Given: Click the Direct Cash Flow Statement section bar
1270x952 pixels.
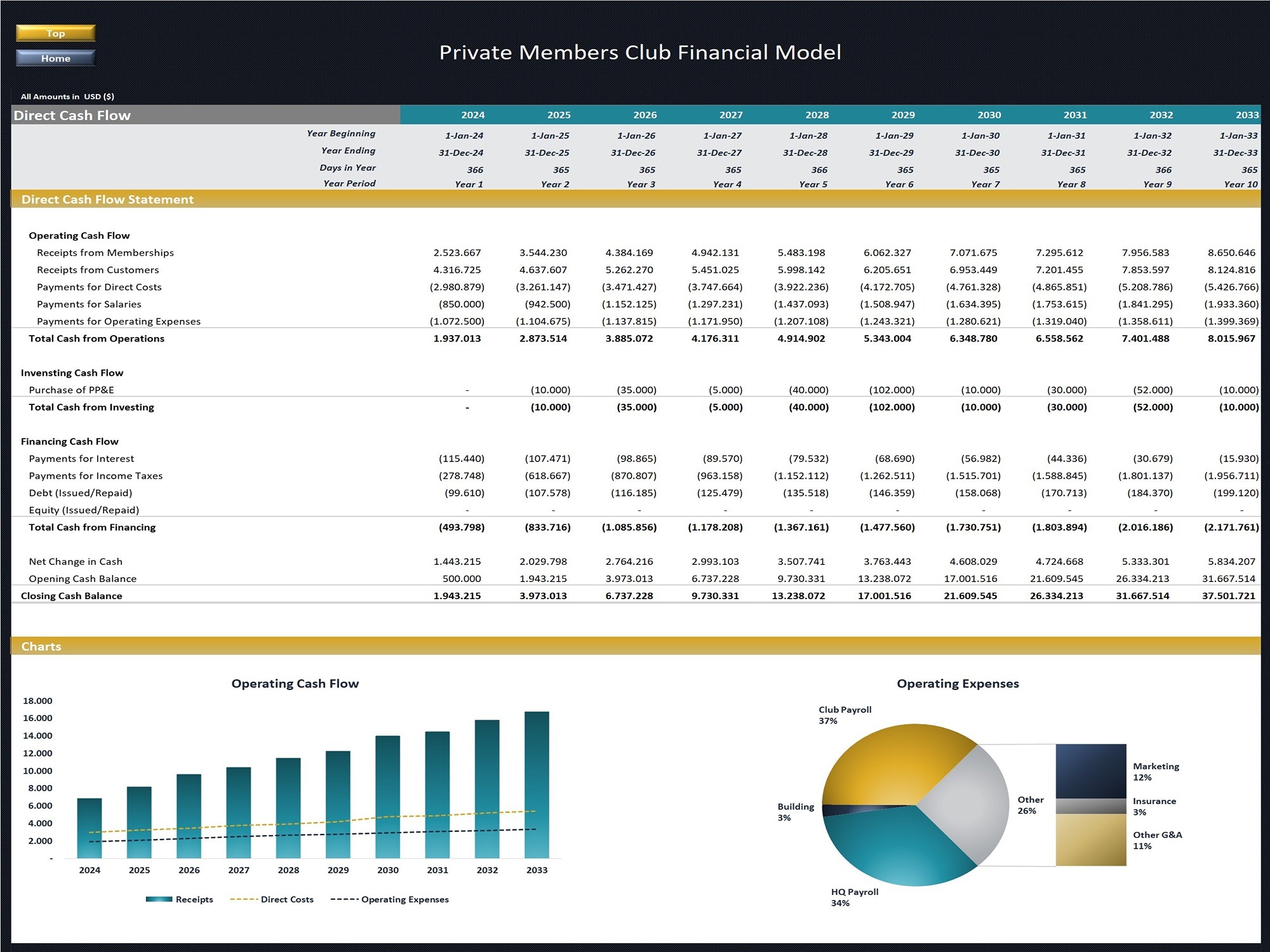Looking at the screenshot, I should 636,199.
